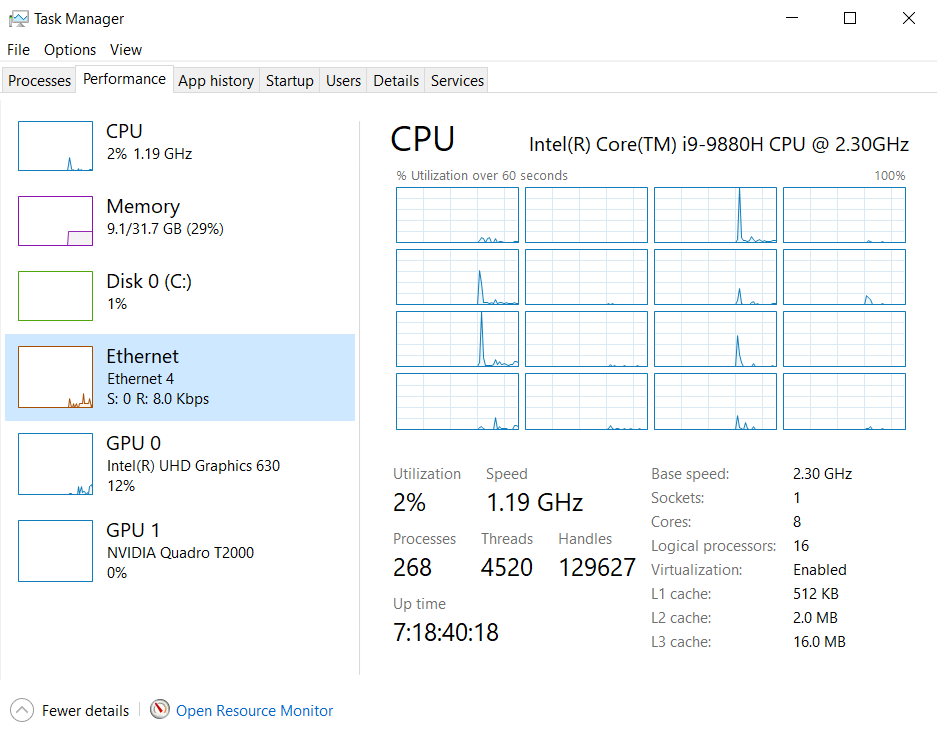Screen dimensions: 937x738
Task: Open the Services tab
Action: pyautogui.click(x=457, y=81)
